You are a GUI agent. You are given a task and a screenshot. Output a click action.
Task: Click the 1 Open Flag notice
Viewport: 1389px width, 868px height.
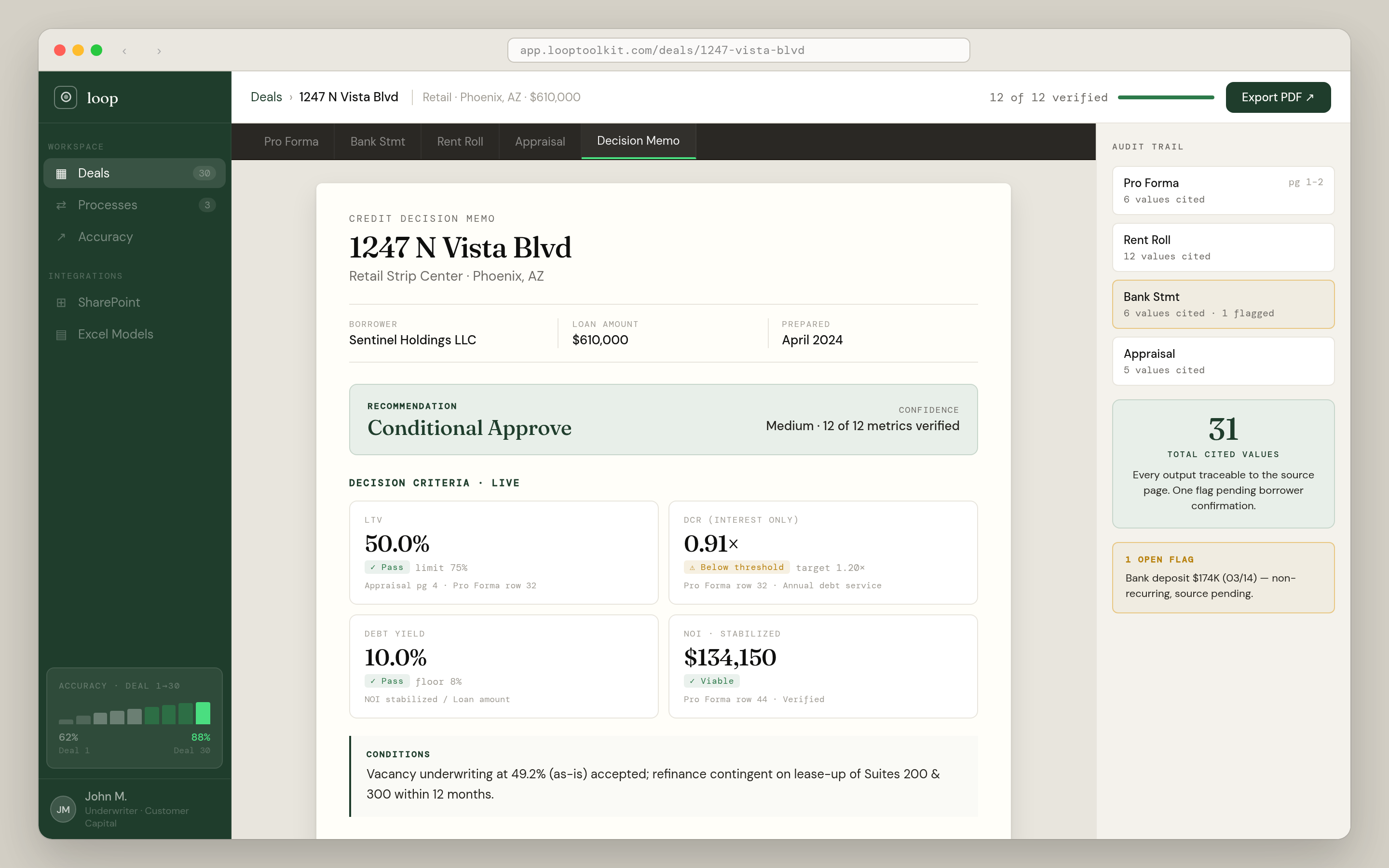tap(1223, 578)
